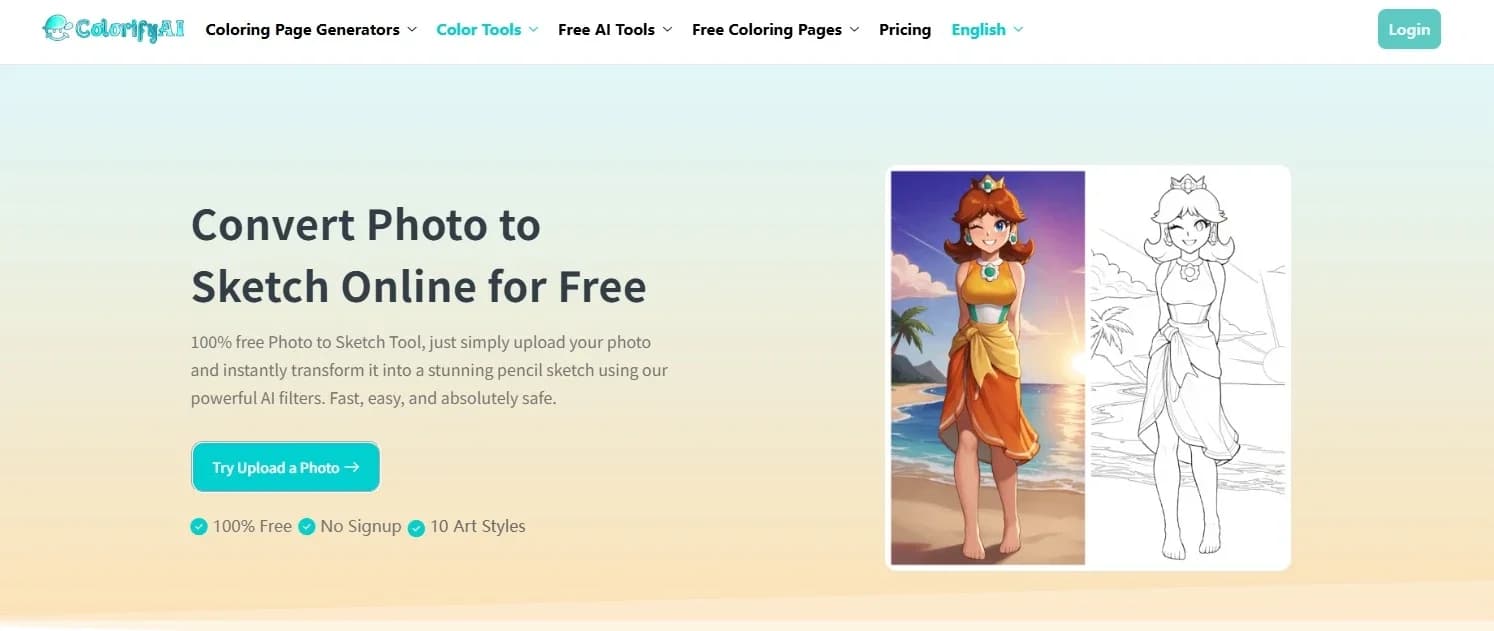Click the checkmark icon beside 100% Free
Image resolution: width=1494 pixels, height=631 pixels.
(x=199, y=526)
